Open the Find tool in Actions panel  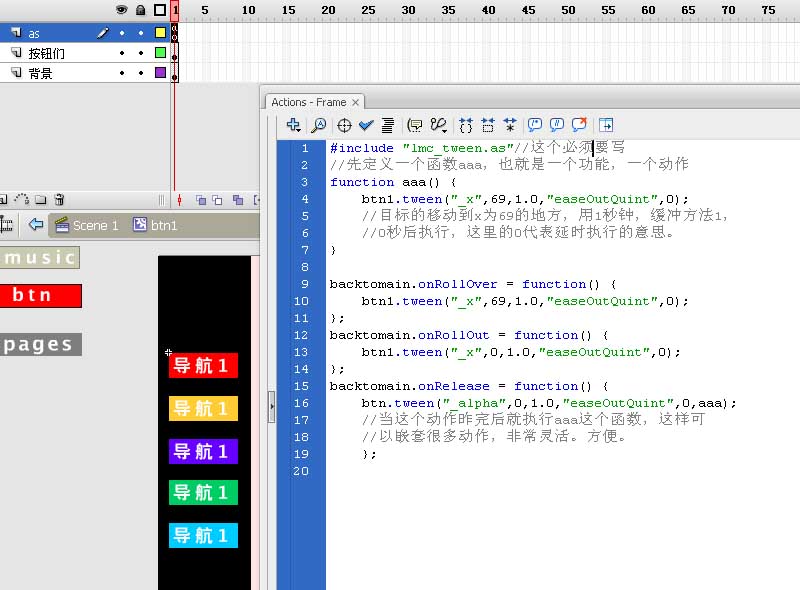click(x=319, y=125)
